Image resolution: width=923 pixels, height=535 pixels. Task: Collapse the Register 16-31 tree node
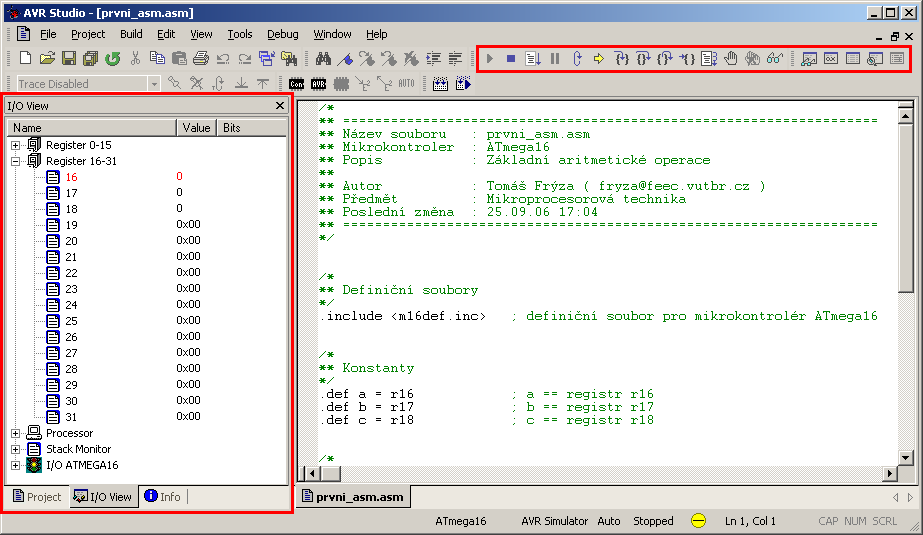(15, 161)
